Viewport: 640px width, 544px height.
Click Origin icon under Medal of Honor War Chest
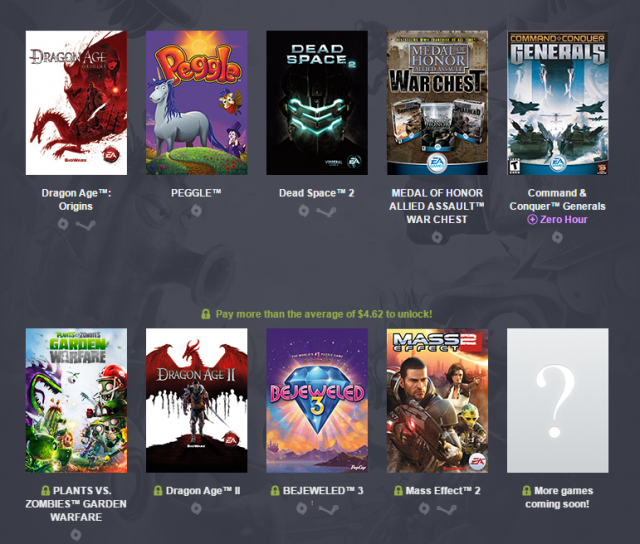(x=437, y=237)
